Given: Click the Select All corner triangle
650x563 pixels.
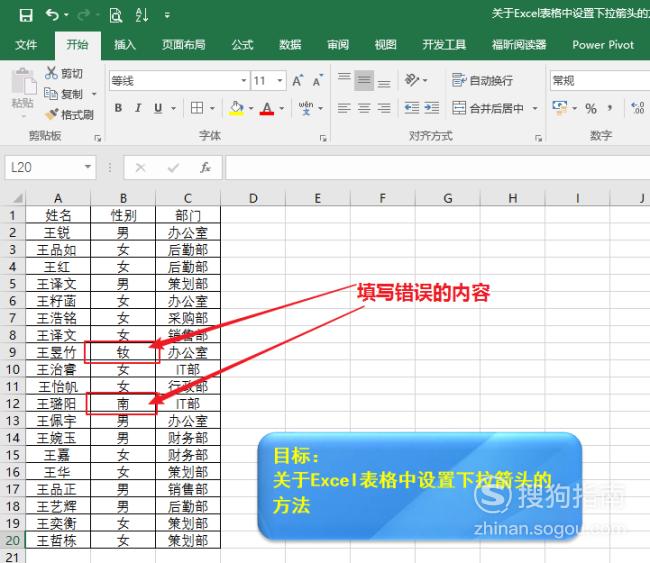Looking at the screenshot, I should click(x=18, y=198).
